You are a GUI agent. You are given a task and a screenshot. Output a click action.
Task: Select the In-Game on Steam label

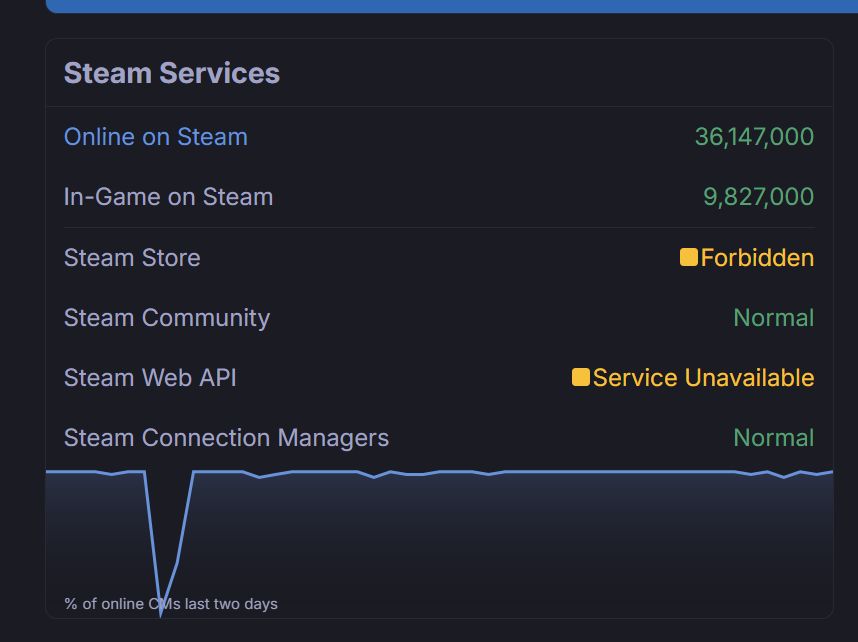(x=168, y=197)
